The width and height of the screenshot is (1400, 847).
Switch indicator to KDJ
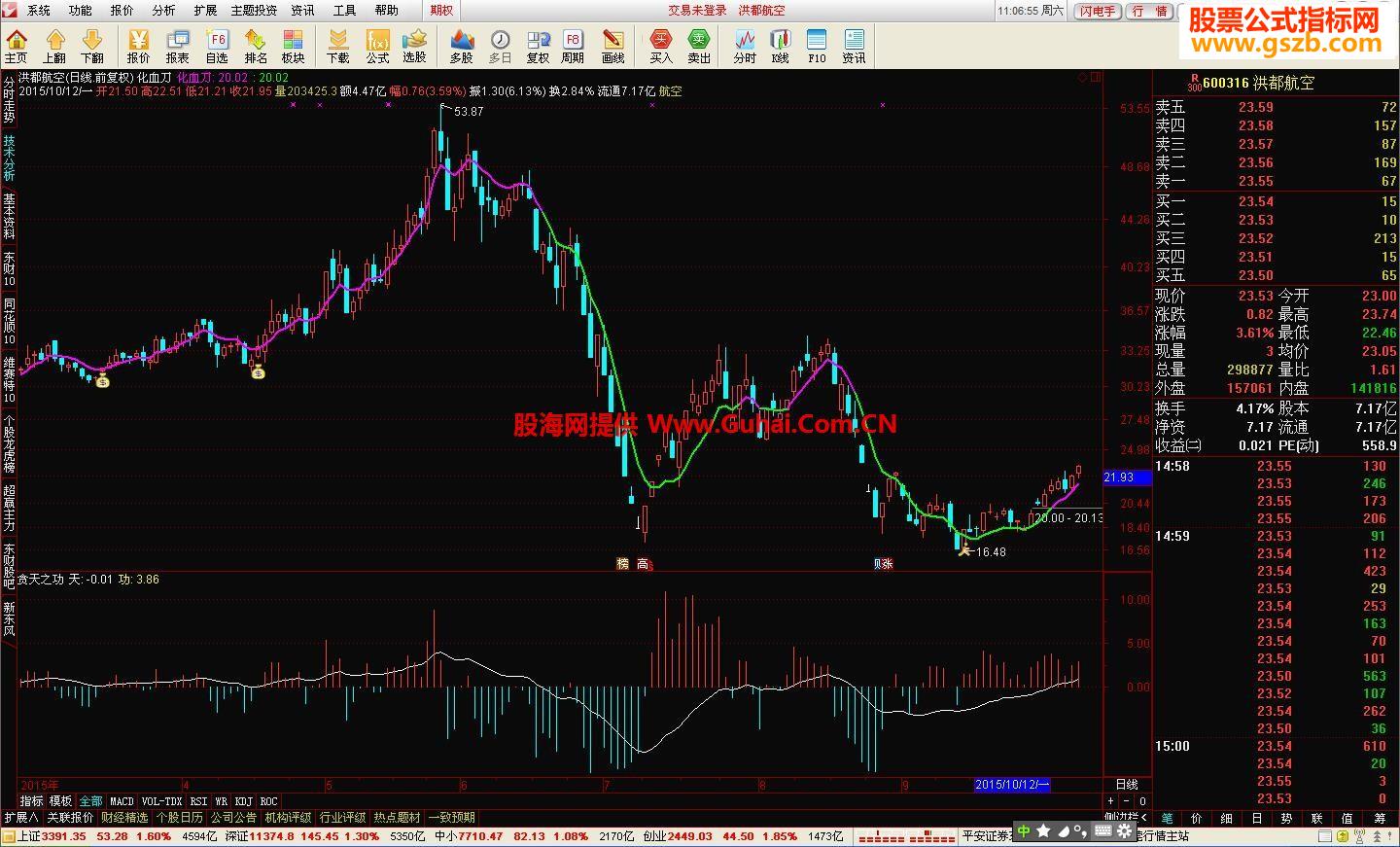click(243, 801)
